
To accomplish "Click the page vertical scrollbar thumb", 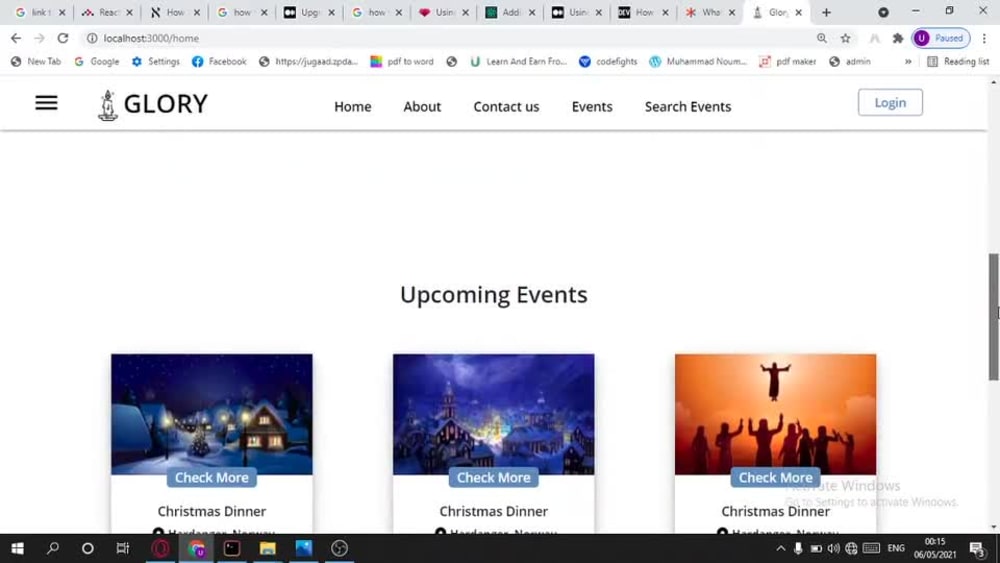I will click(x=994, y=316).
